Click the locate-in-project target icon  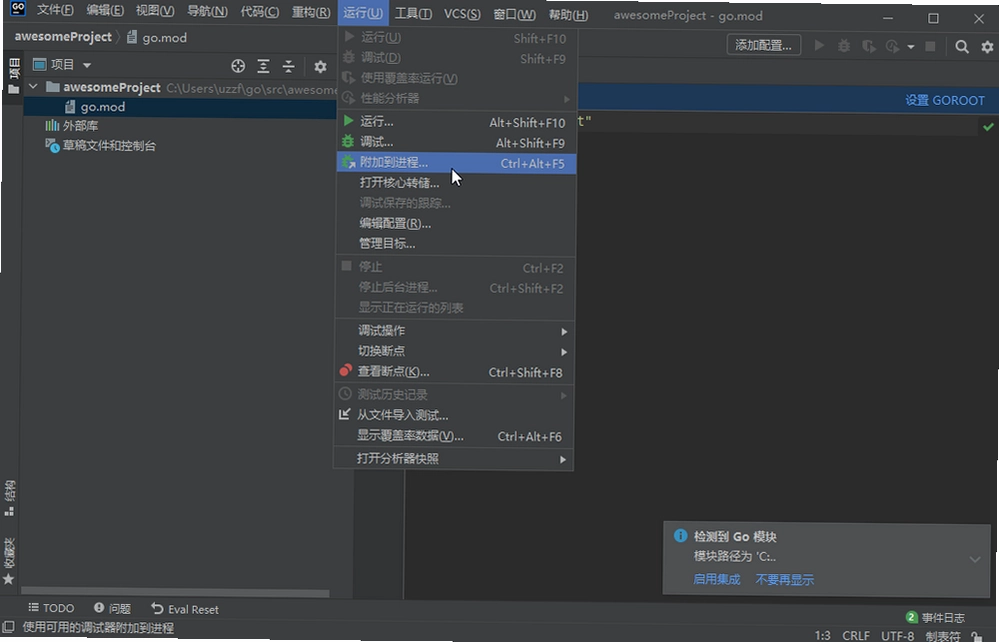[x=238, y=66]
